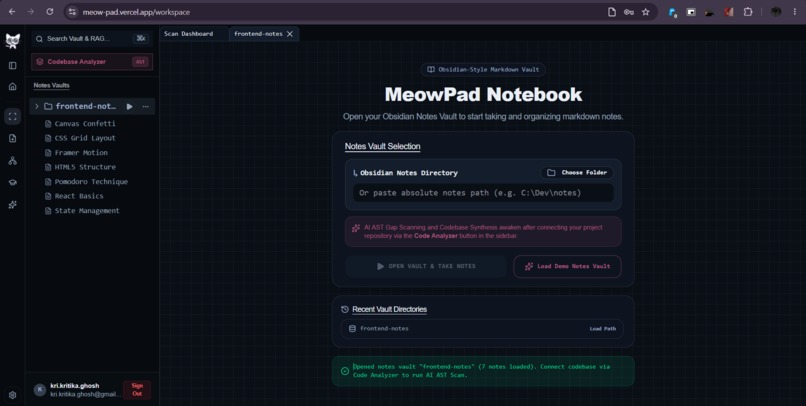Screen dimensions: 806x406
Task: Open settings gear at bottom left
Action: click(x=12, y=395)
